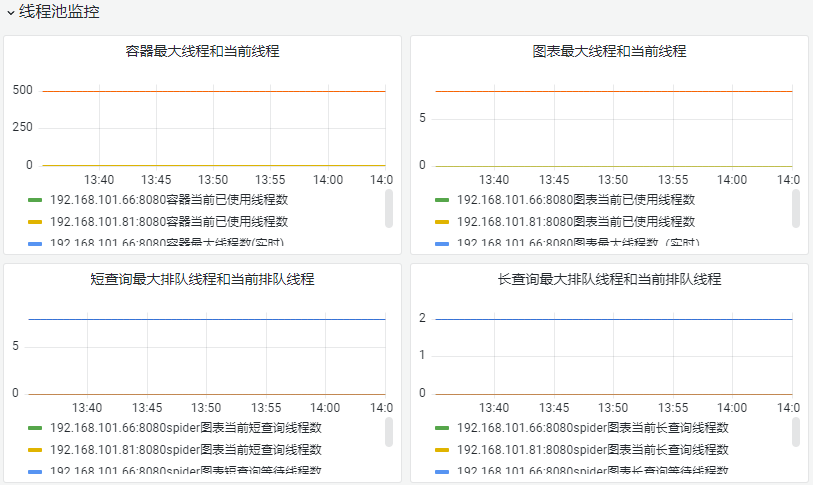
Task: Click legend scrollbar in 长查询最大排队线程 panel
Action: pos(796,433)
